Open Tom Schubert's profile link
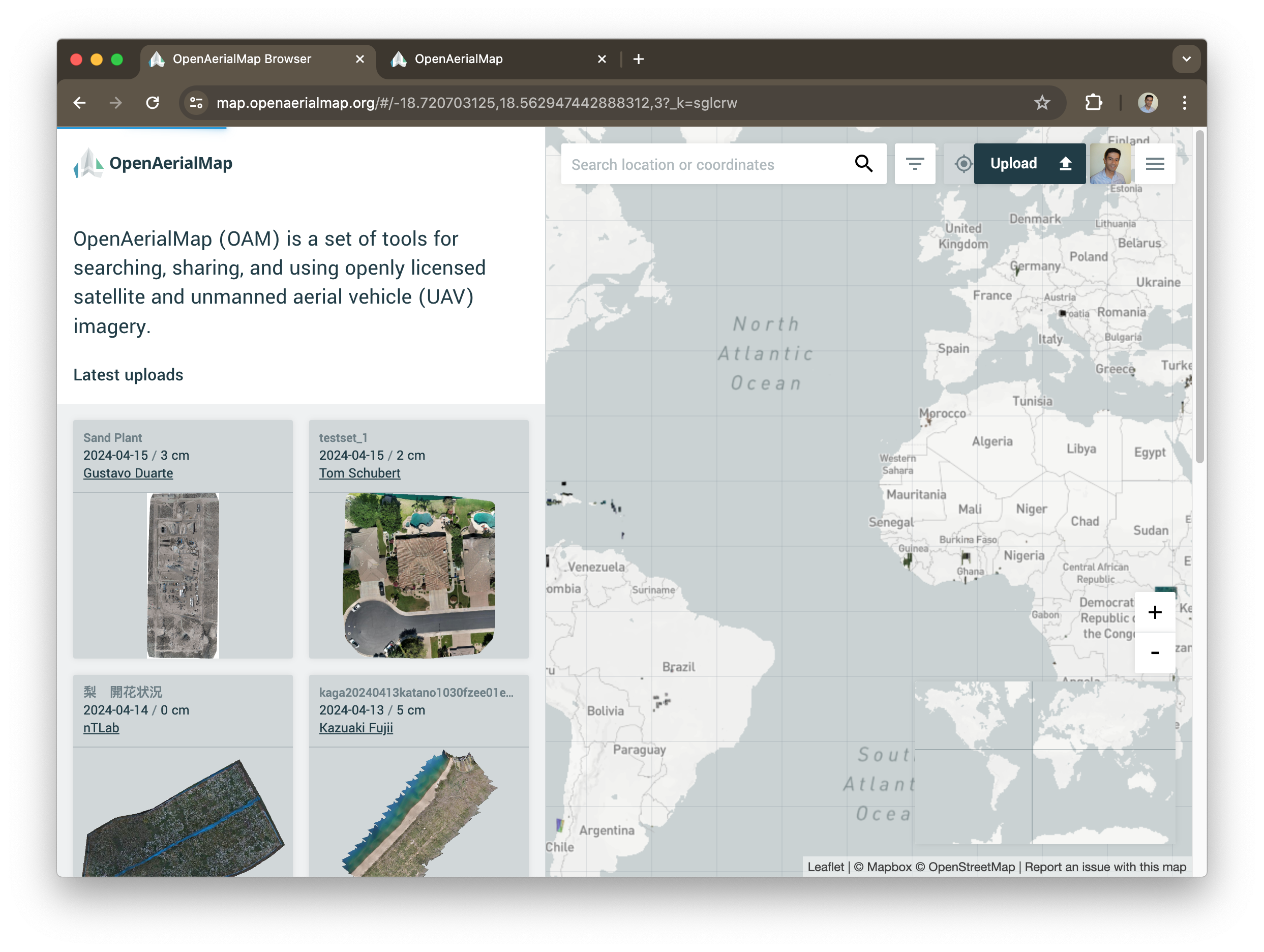Viewport: 1264px width, 952px height. coord(359,473)
